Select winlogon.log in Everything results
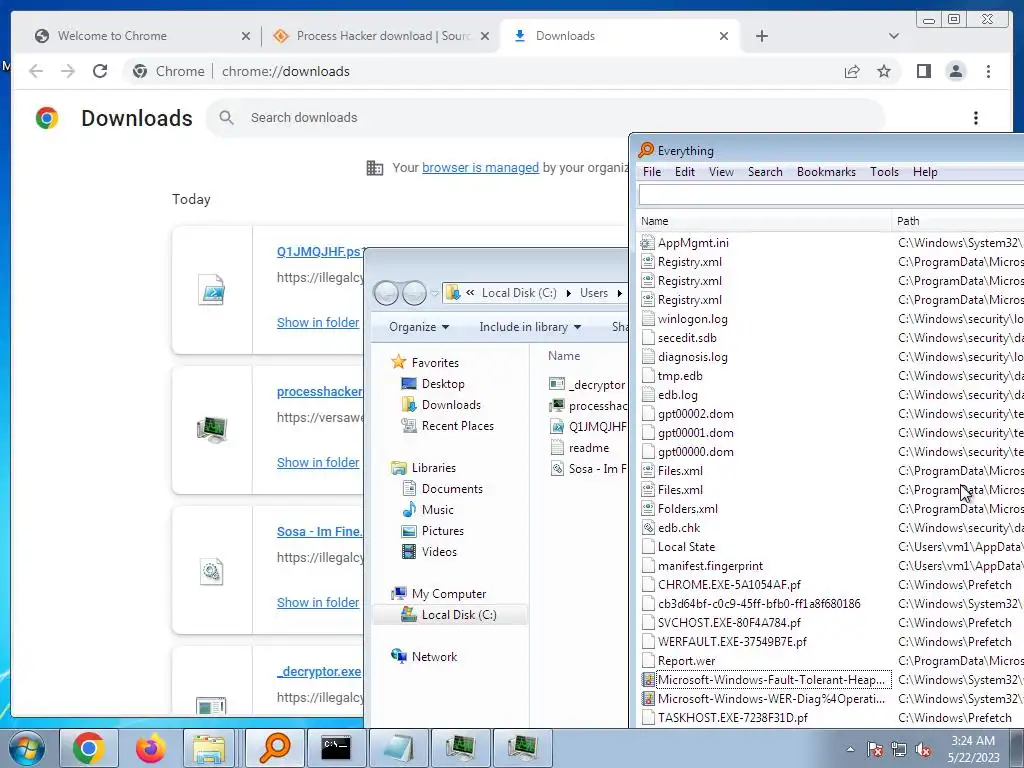Viewport: 1024px width, 768px height. click(692, 319)
